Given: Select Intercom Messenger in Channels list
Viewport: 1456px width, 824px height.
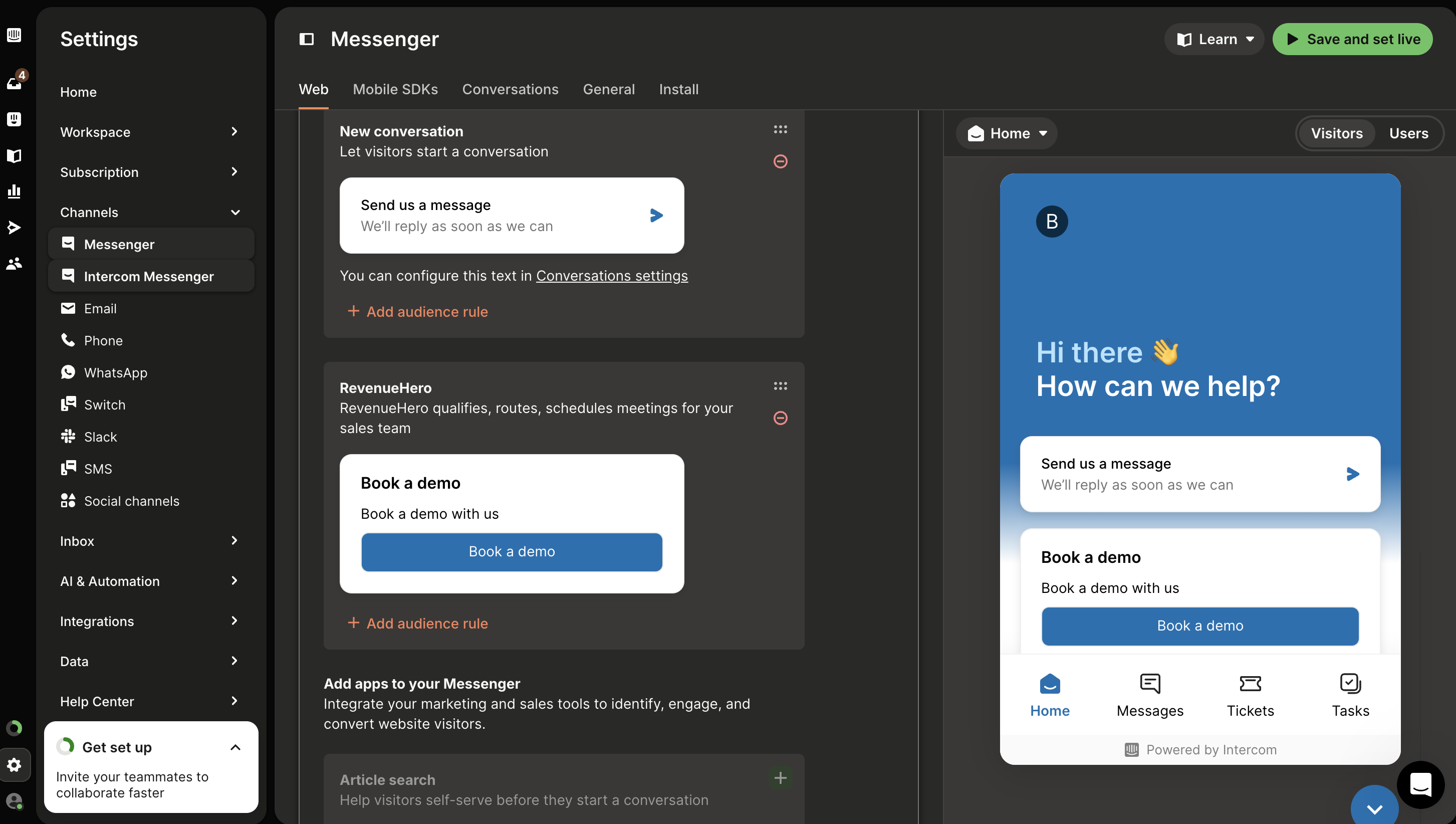Looking at the screenshot, I should (151, 276).
